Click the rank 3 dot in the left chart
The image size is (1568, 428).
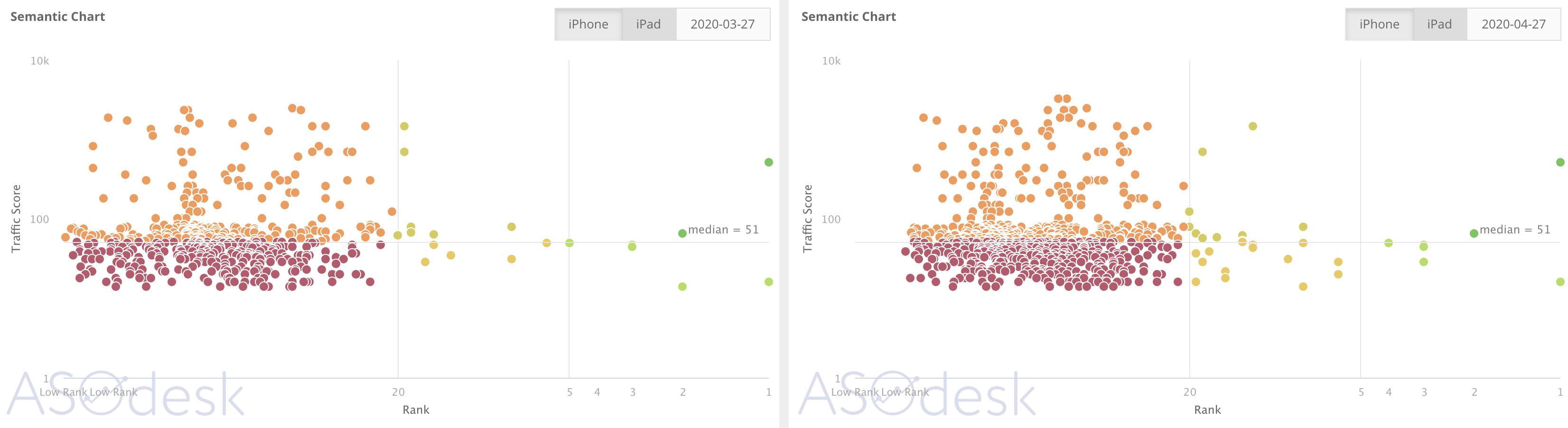coord(633,247)
